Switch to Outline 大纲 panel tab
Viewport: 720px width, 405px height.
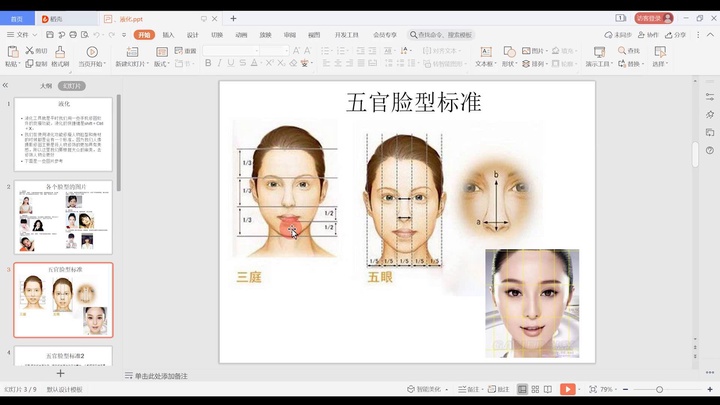coord(46,86)
